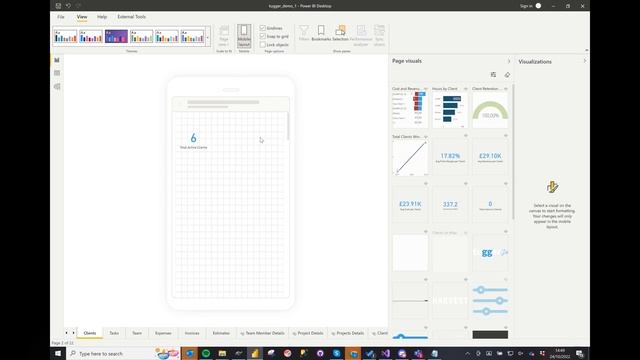
Task: Switch to the Team page tab
Action: tap(137, 333)
